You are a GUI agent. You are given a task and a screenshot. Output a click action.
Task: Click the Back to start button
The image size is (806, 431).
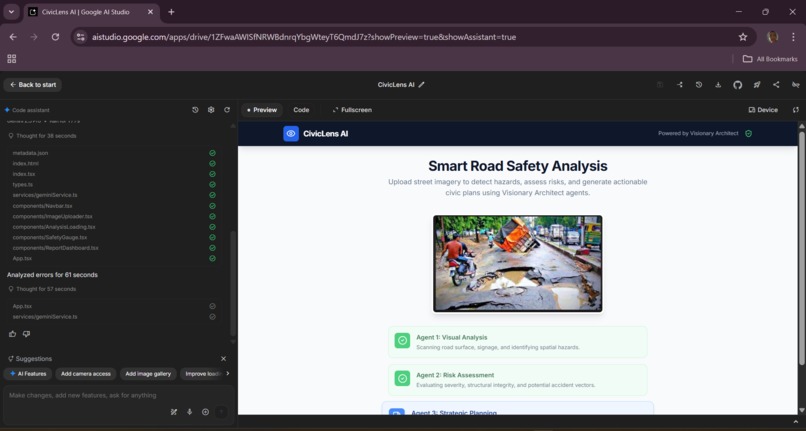[x=33, y=85]
